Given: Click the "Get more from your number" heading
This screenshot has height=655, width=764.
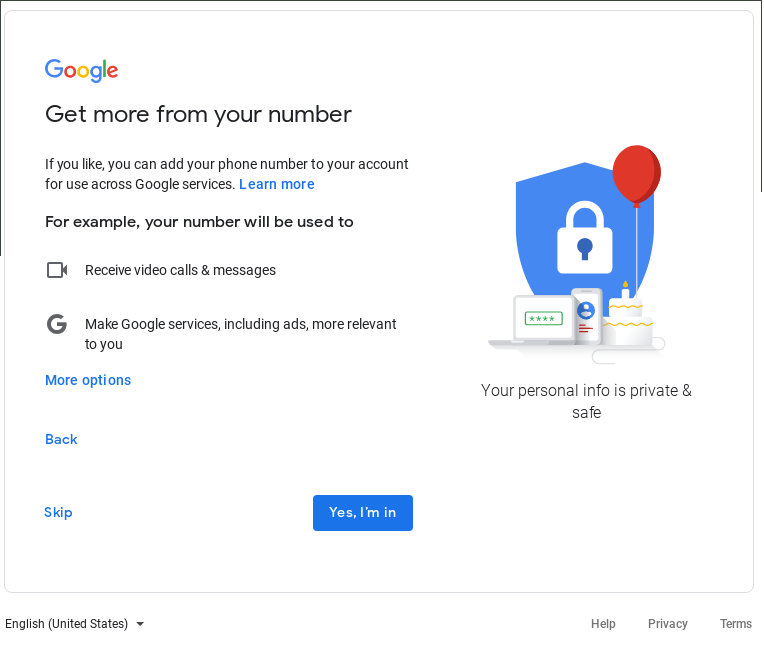Looking at the screenshot, I should (198, 114).
